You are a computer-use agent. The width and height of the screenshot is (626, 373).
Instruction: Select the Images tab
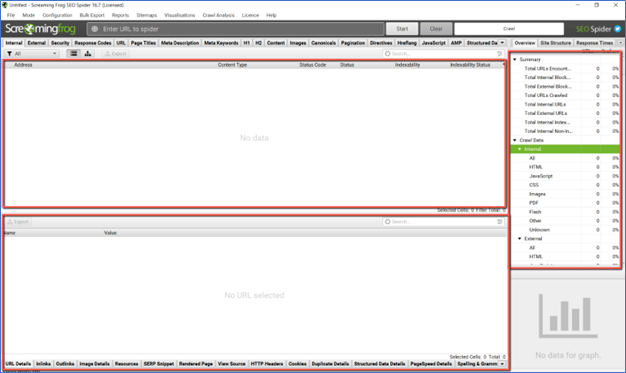pyautogui.click(x=298, y=43)
